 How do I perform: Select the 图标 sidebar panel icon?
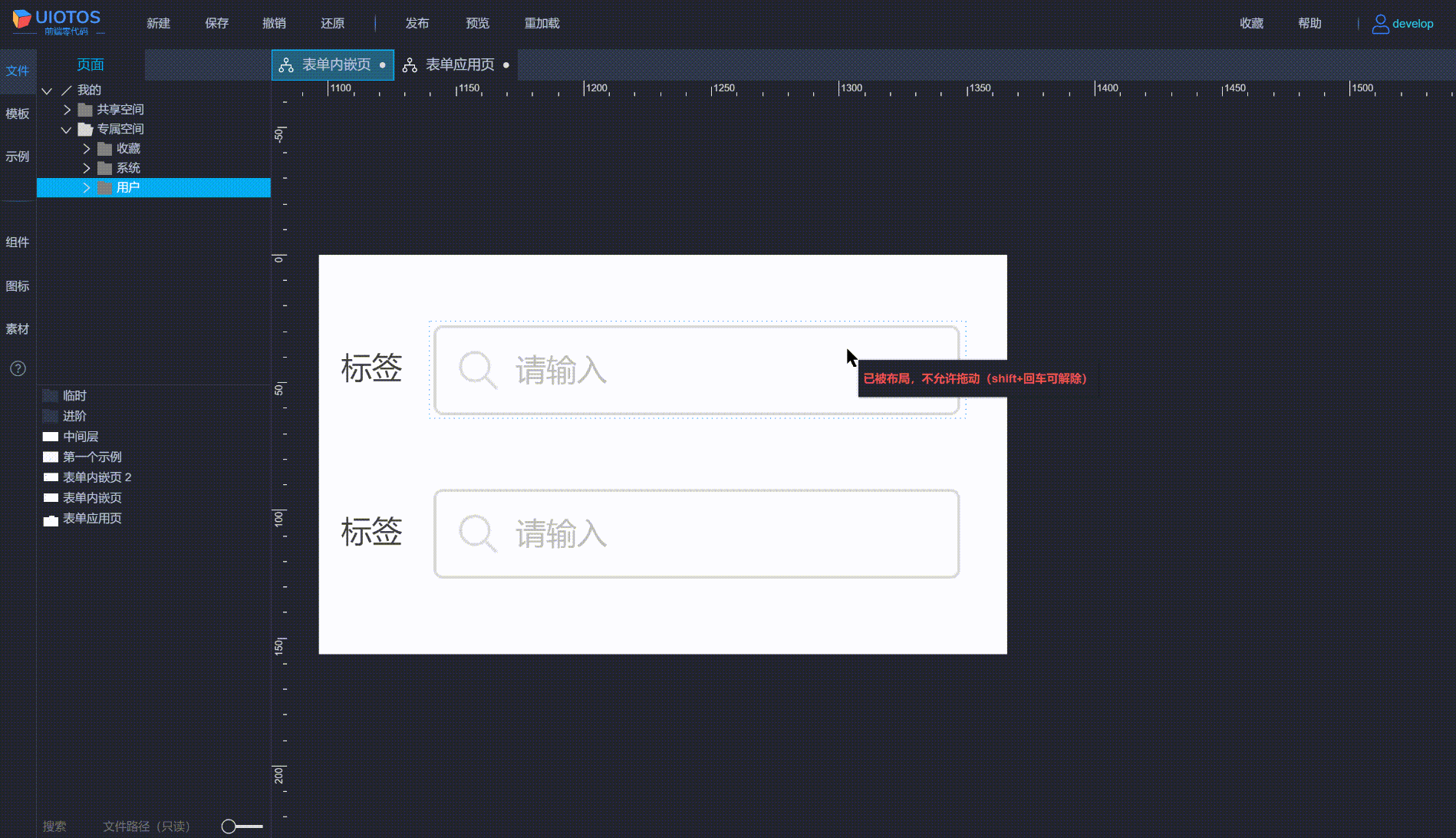pos(18,285)
